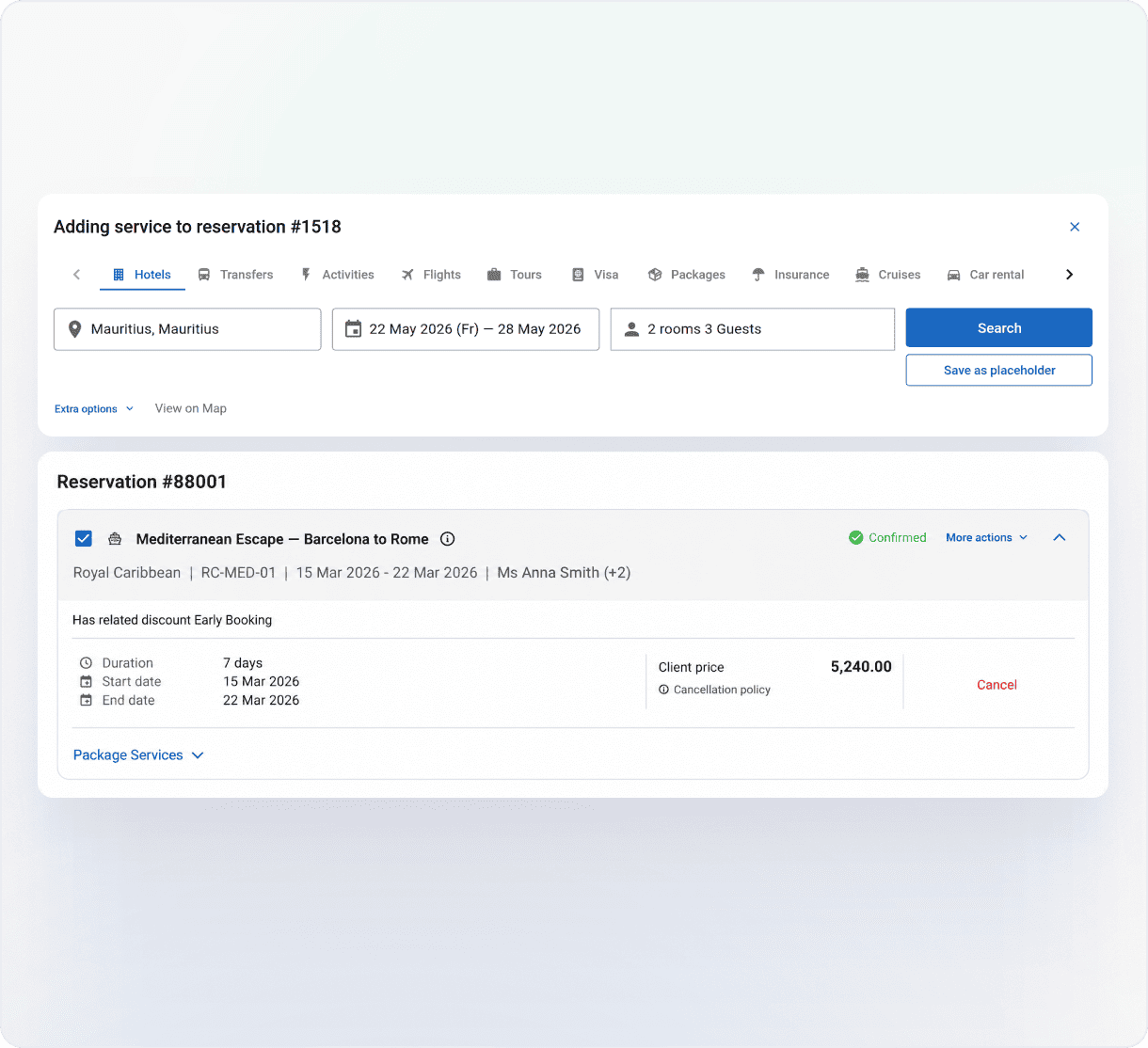Open the info icon next to Barcelona to Rome

pos(448,539)
